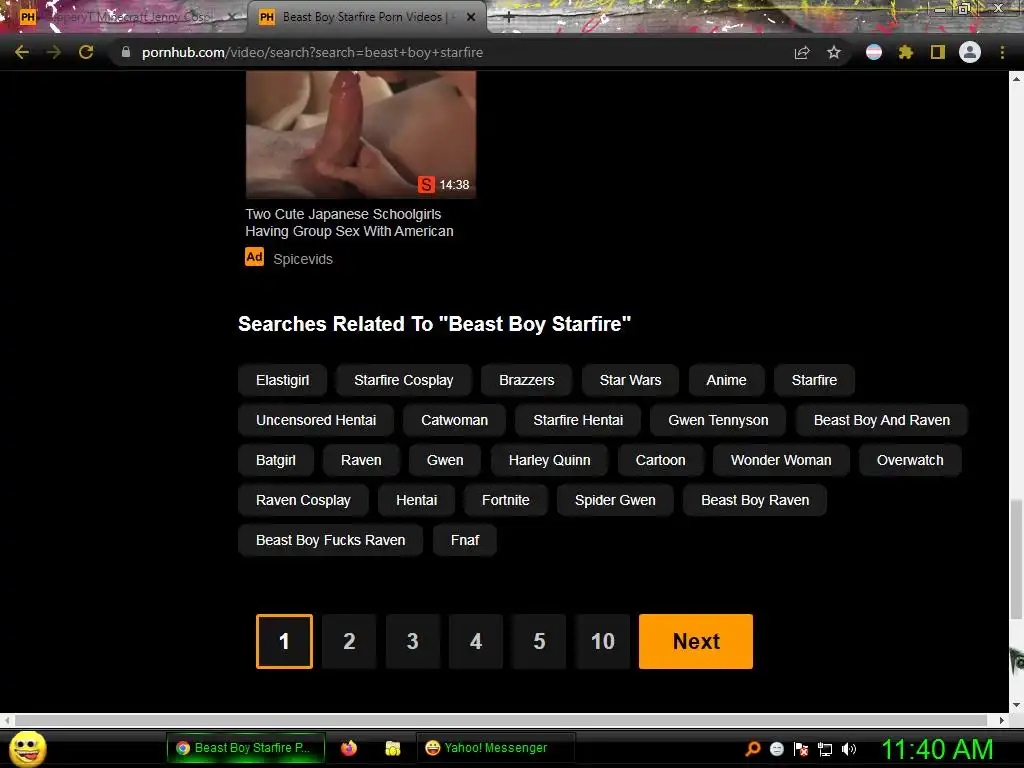
Task: Select current page 1 in pagination
Action: click(284, 641)
